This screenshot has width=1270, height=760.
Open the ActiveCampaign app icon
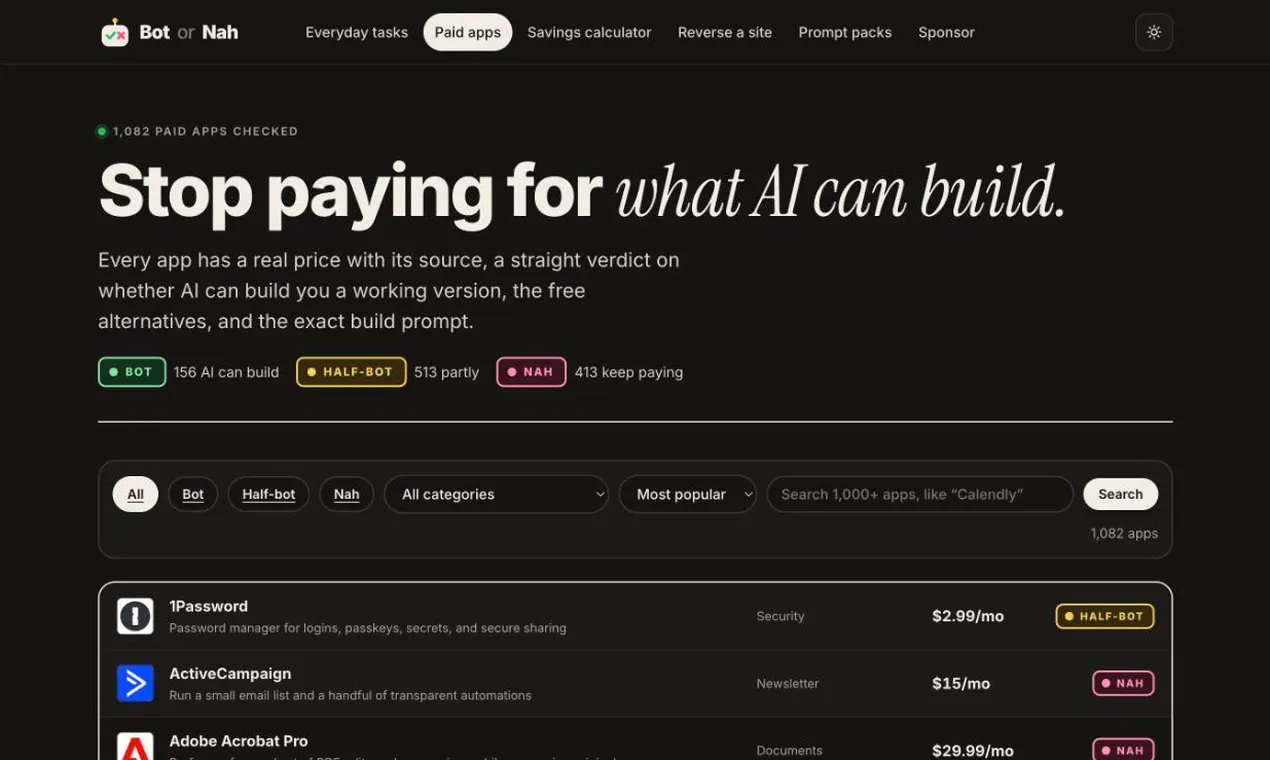(135, 684)
